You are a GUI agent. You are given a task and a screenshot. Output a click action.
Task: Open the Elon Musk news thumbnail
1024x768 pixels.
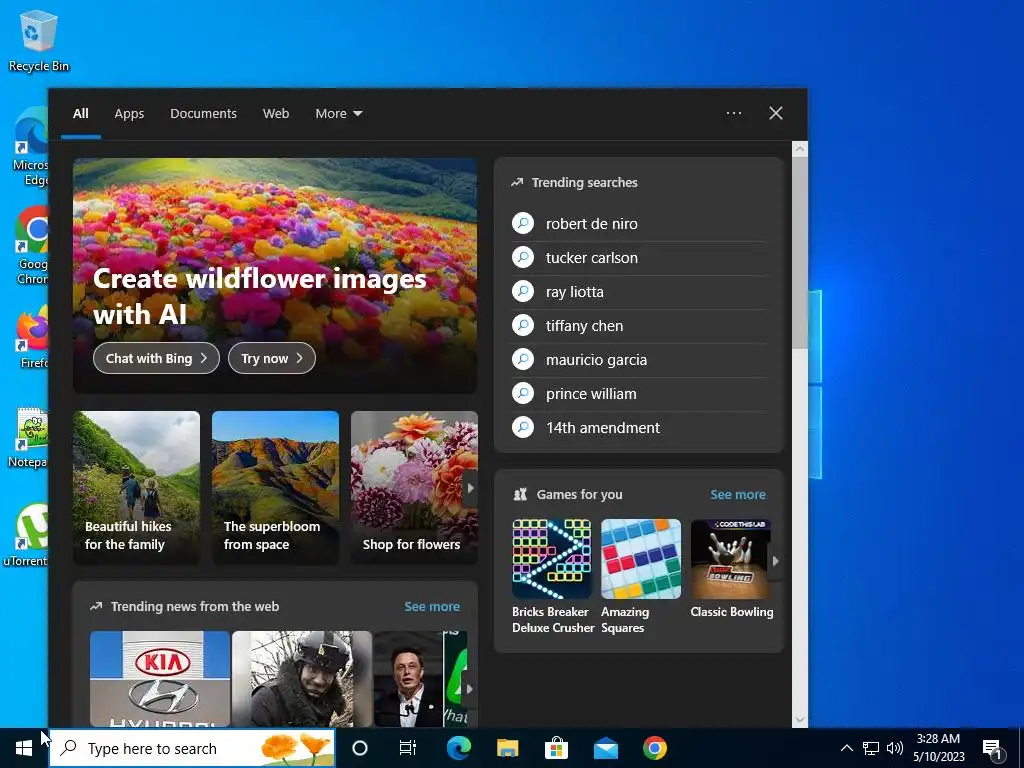pyautogui.click(x=408, y=679)
